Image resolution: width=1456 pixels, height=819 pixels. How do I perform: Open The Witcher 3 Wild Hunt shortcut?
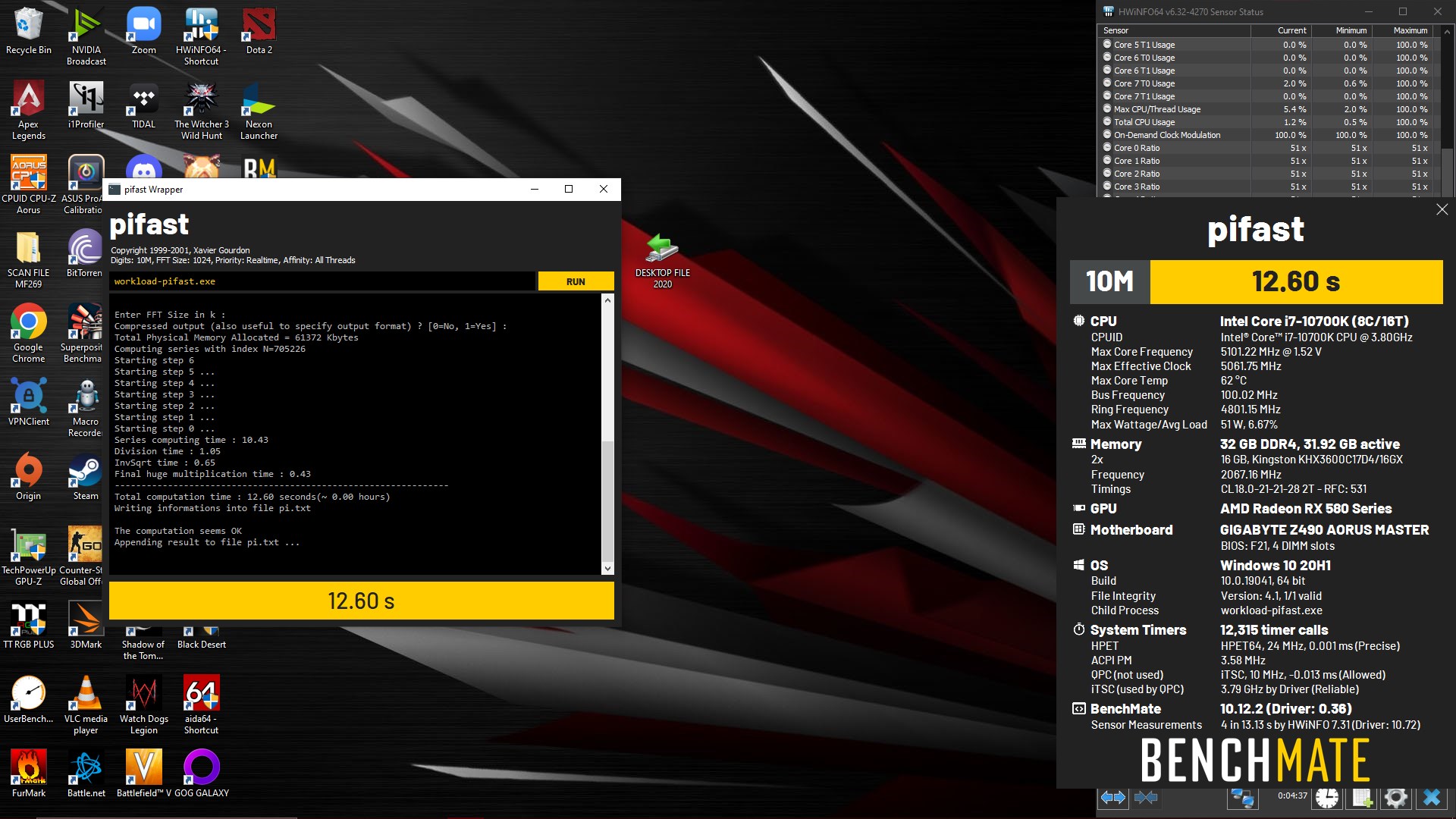tap(201, 111)
